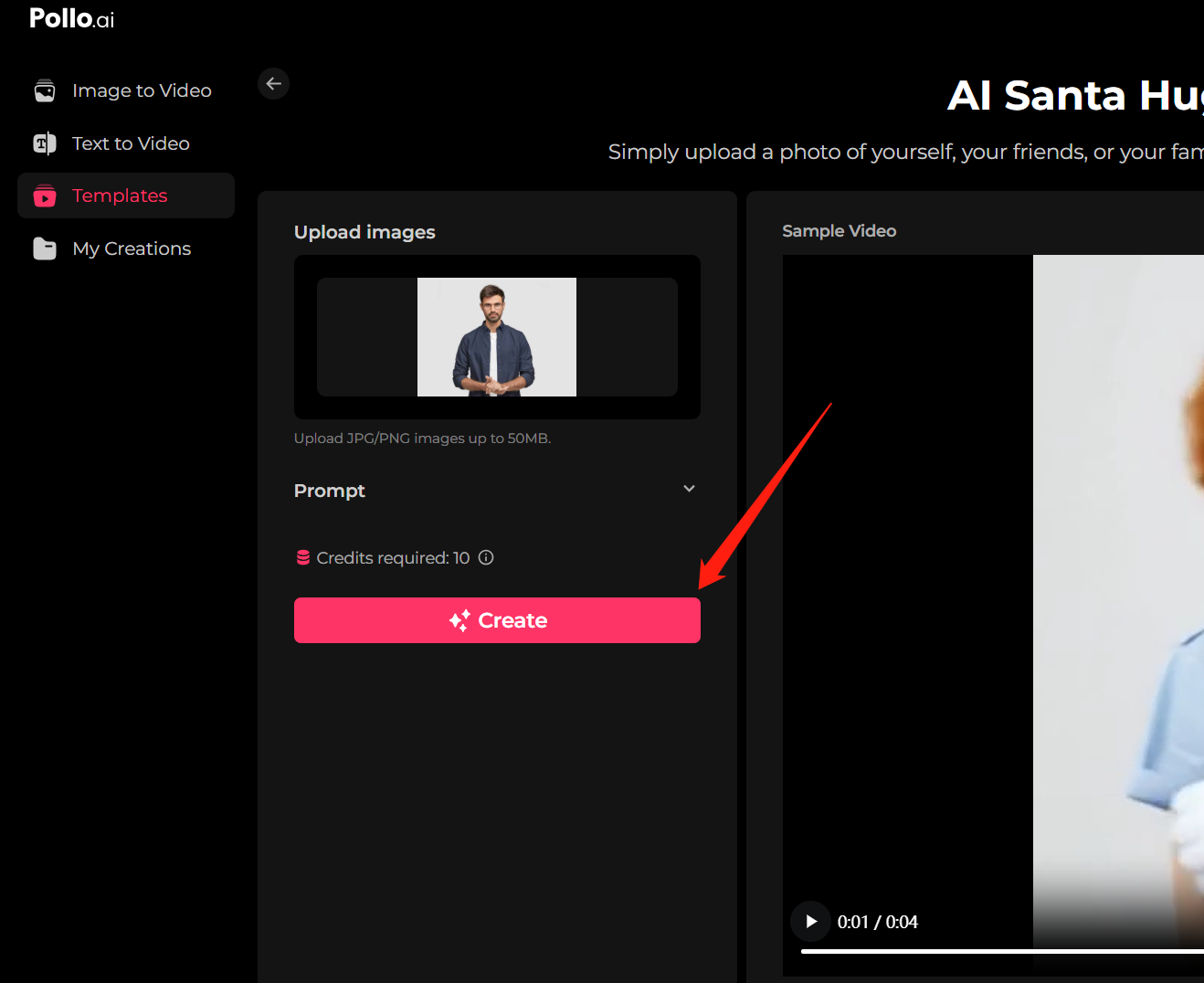Click the upload images drop area
The height and width of the screenshot is (983, 1204).
[x=497, y=337]
